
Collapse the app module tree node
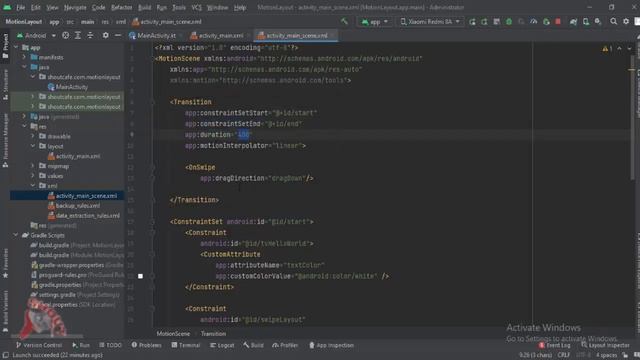tap(16, 47)
